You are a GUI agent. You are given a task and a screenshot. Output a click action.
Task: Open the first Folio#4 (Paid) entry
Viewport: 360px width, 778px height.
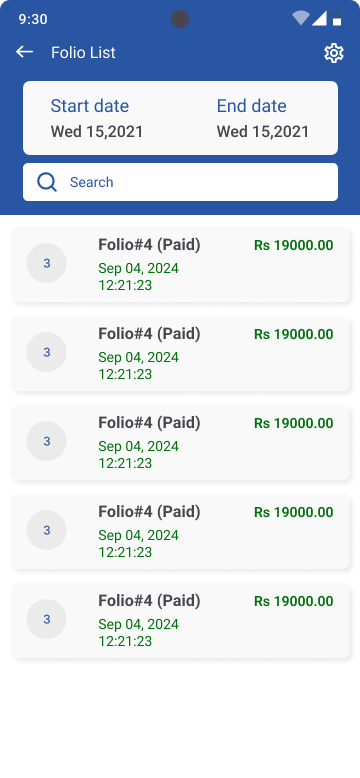[x=180, y=264]
